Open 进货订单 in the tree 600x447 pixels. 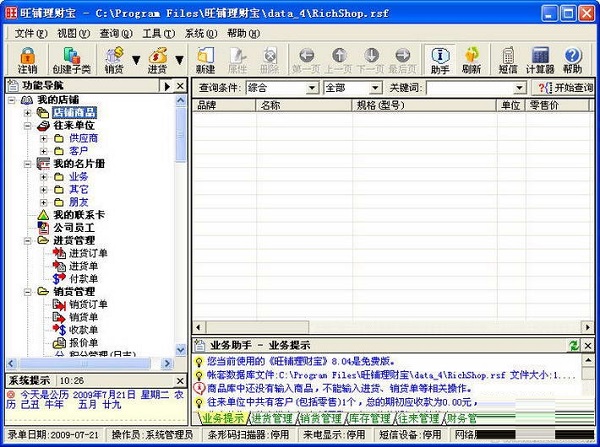(x=88, y=253)
